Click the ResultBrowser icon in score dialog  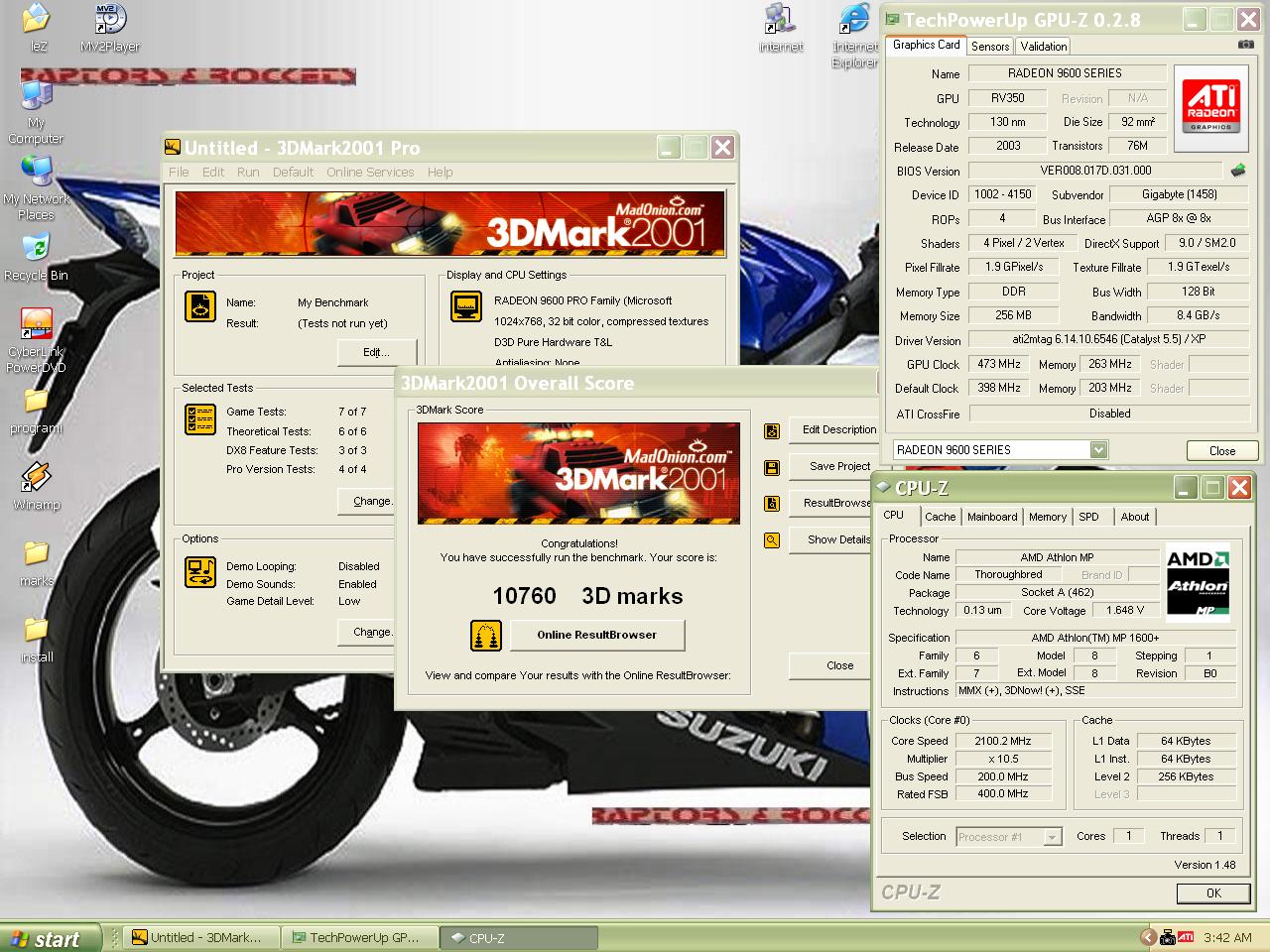point(772,504)
